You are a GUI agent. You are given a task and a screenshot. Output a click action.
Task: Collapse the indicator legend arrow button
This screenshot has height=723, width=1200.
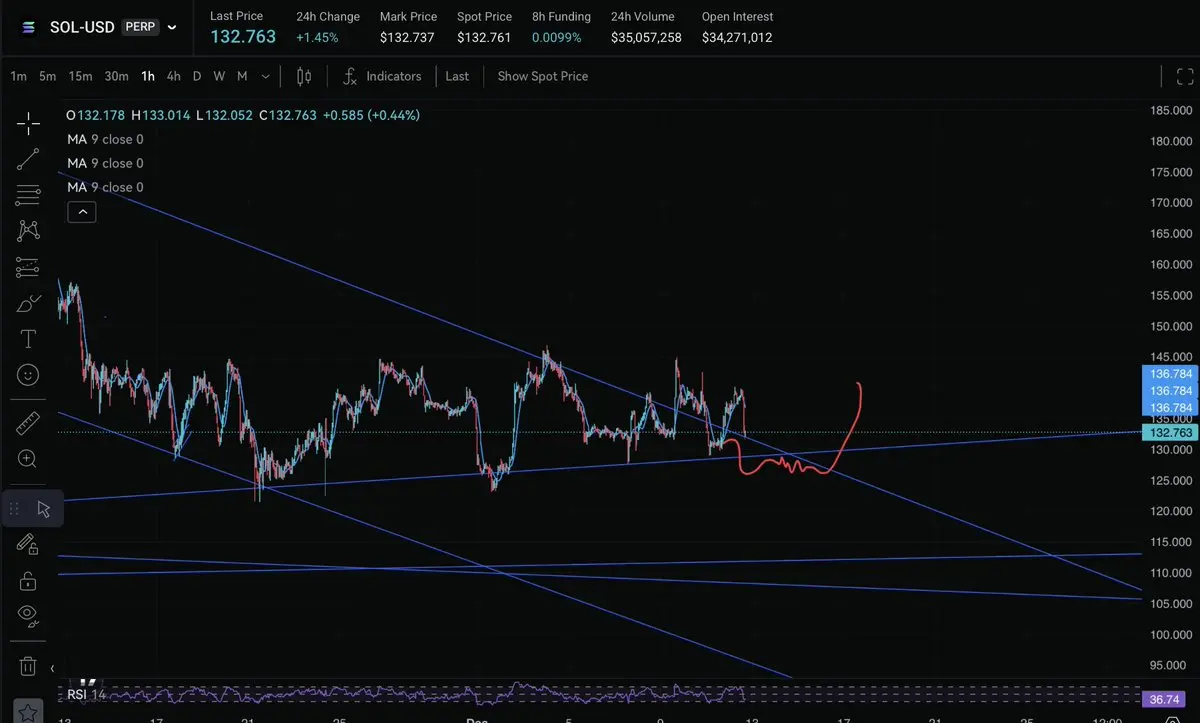point(82,212)
